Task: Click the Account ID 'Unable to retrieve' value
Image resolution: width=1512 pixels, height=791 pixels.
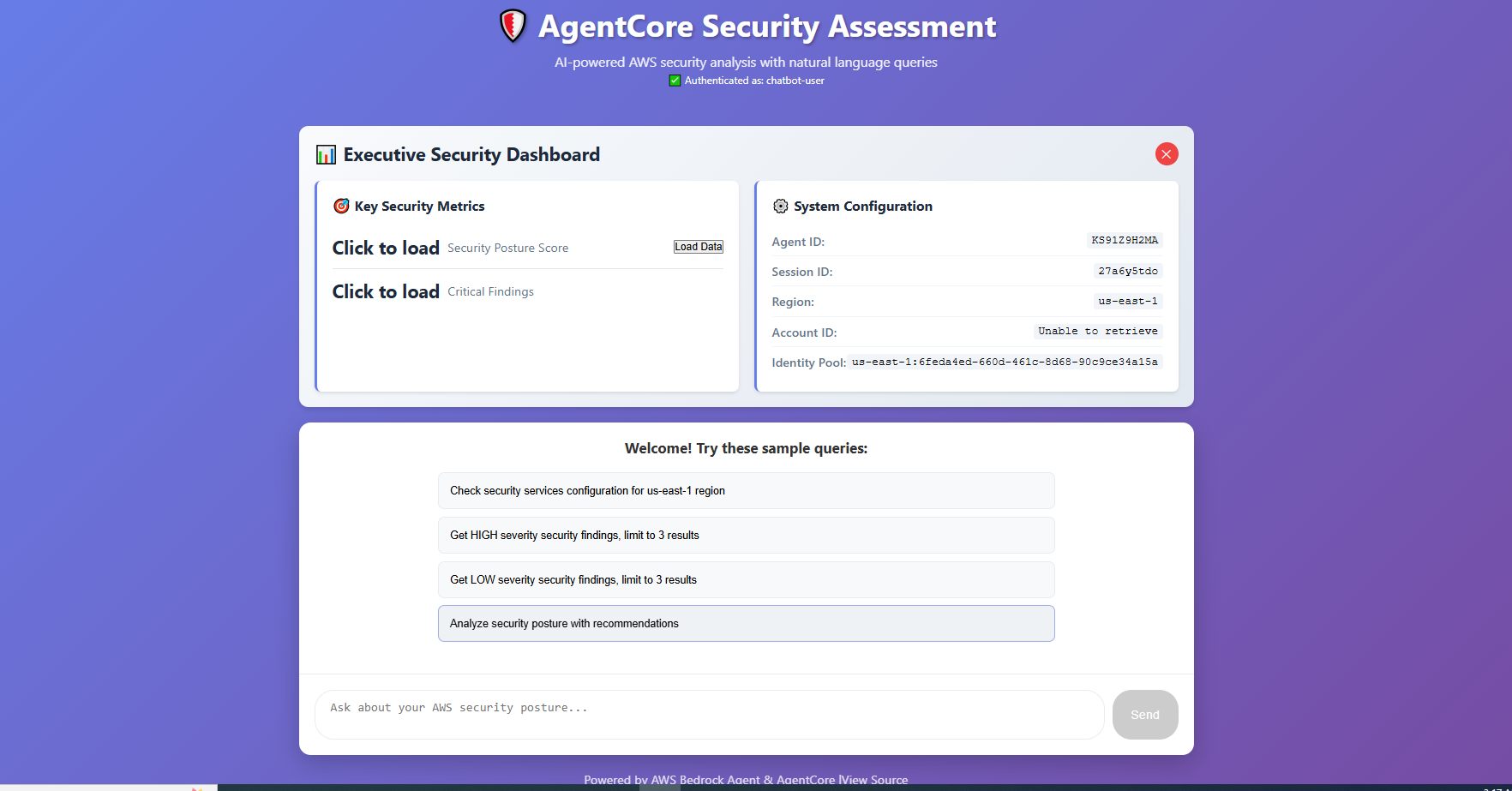Action: [x=1098, y=331]
